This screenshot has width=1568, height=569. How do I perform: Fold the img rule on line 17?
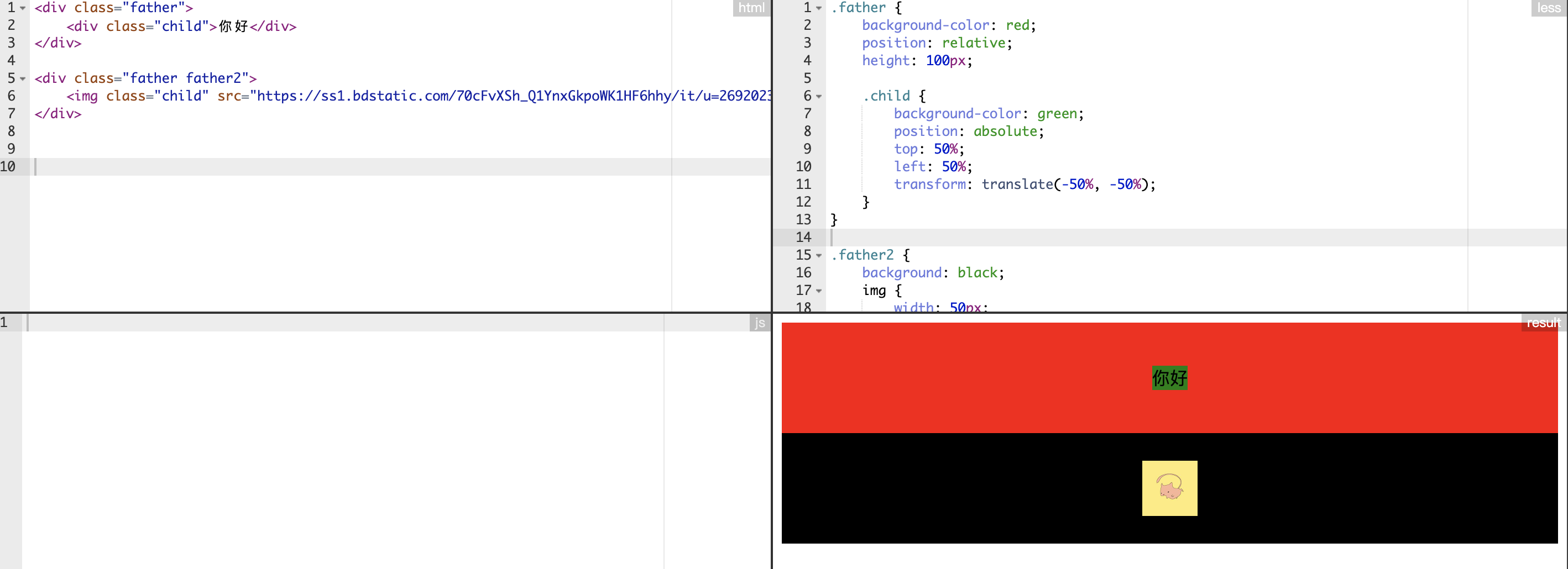click(819, 291)
